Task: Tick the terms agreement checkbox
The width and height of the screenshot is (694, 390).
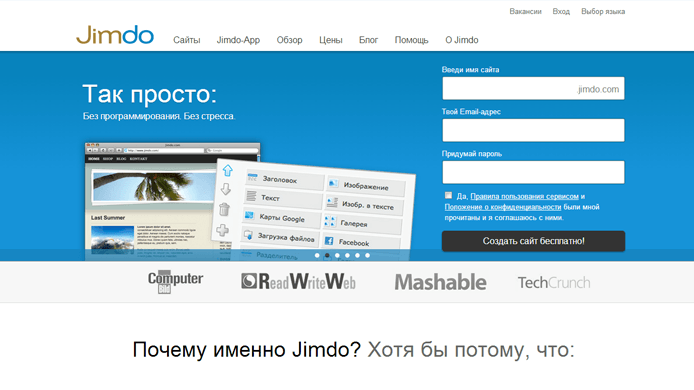Action: [x=448, y=195]
